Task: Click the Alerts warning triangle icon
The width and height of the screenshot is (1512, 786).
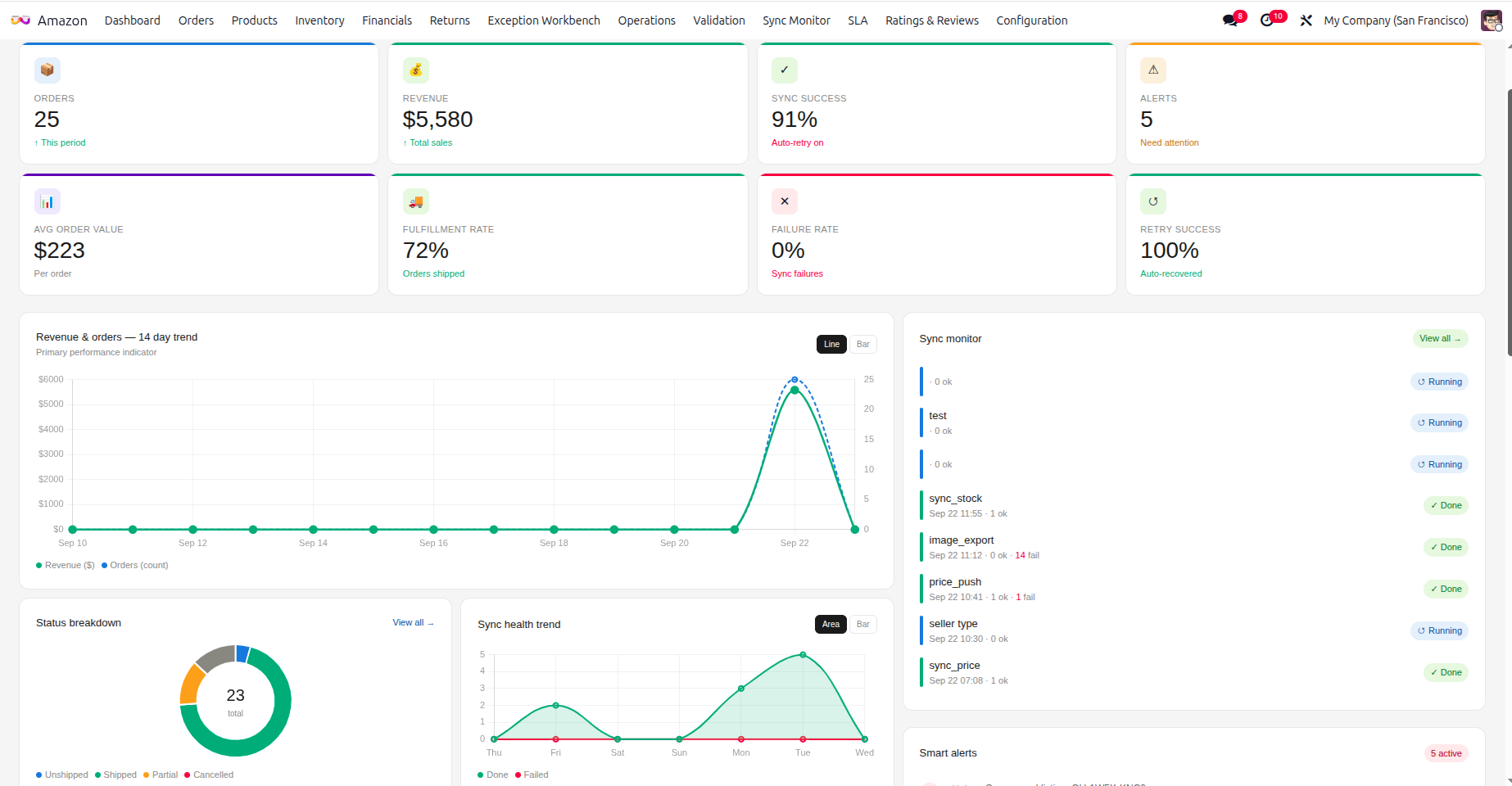Action: click(x=1153, y=70)
